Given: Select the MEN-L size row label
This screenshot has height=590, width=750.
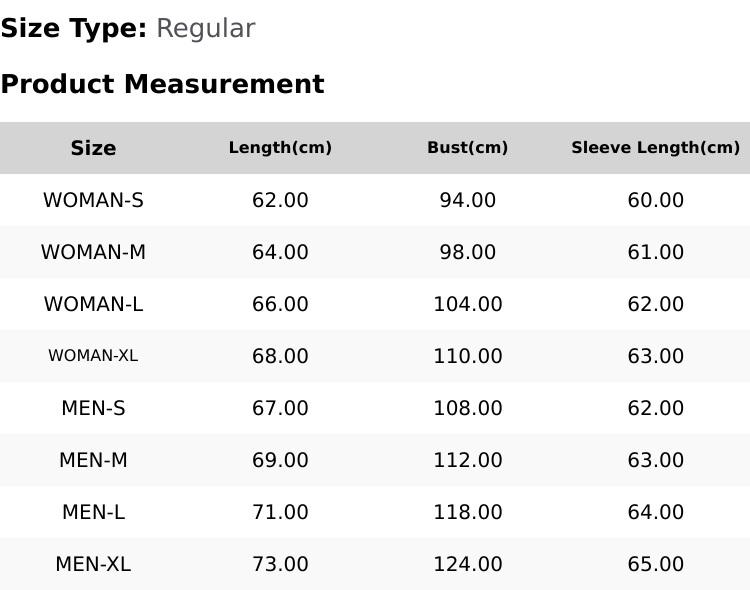Looking at the screenshot, I should (x=93, y=512).
